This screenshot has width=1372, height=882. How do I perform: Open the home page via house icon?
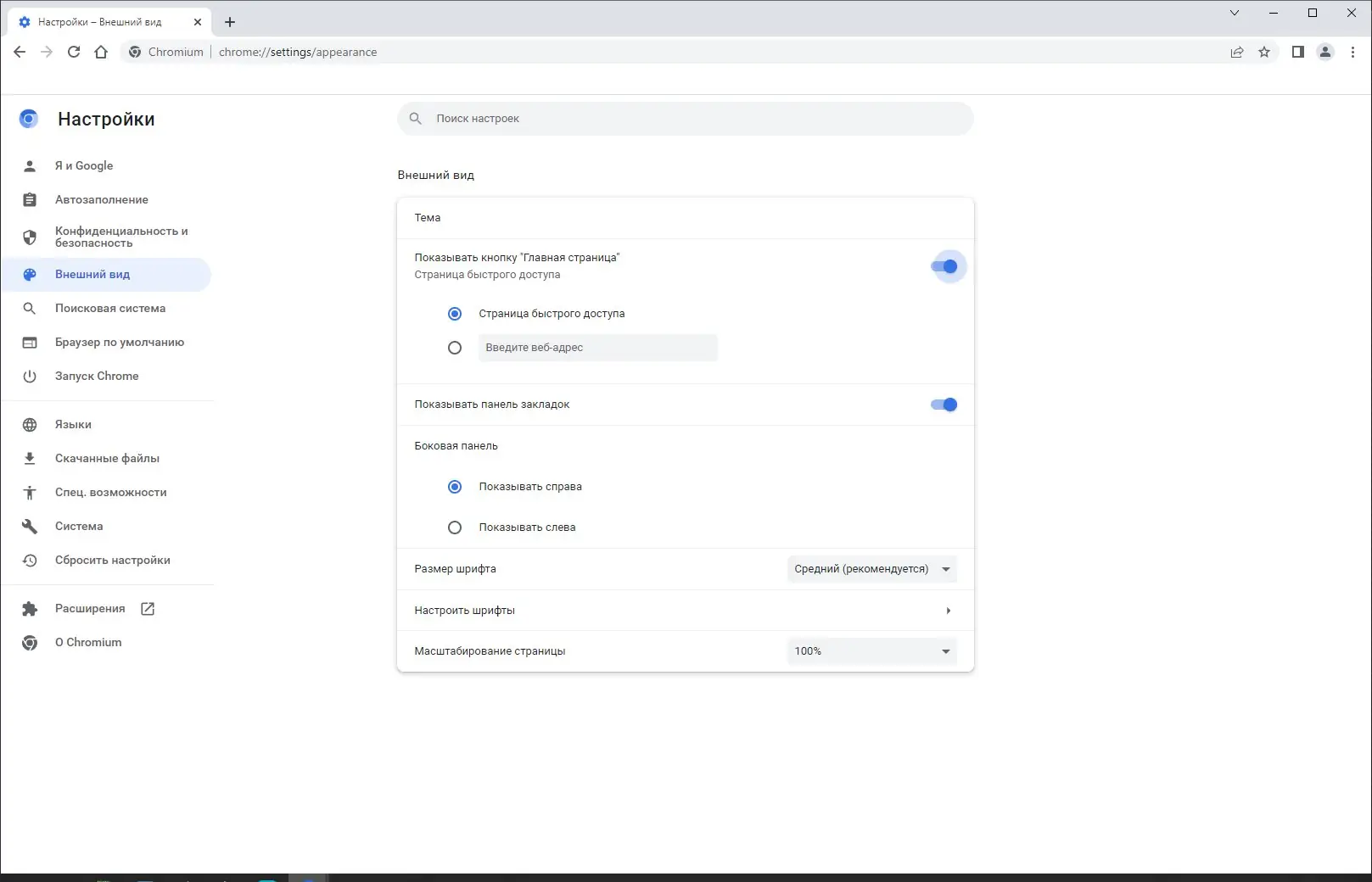[x=101, y=52]
